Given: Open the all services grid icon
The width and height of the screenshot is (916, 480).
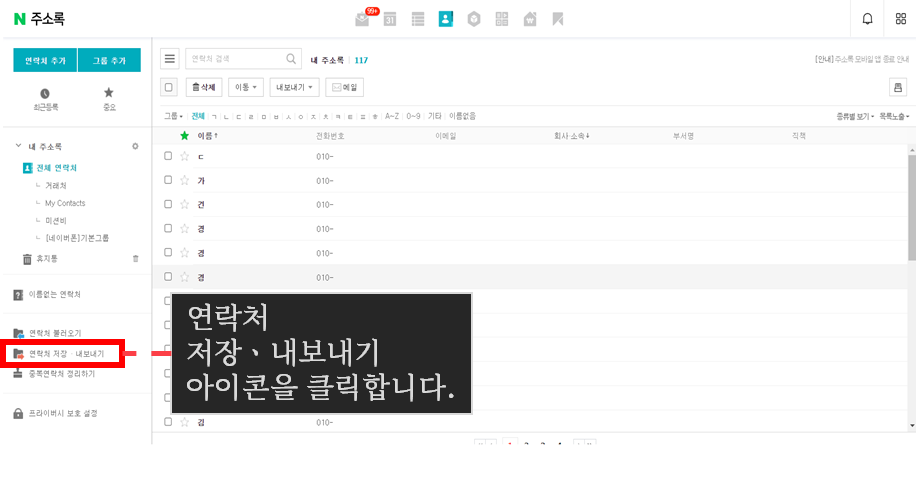Looking at the screenshot, I should point(901,19).
